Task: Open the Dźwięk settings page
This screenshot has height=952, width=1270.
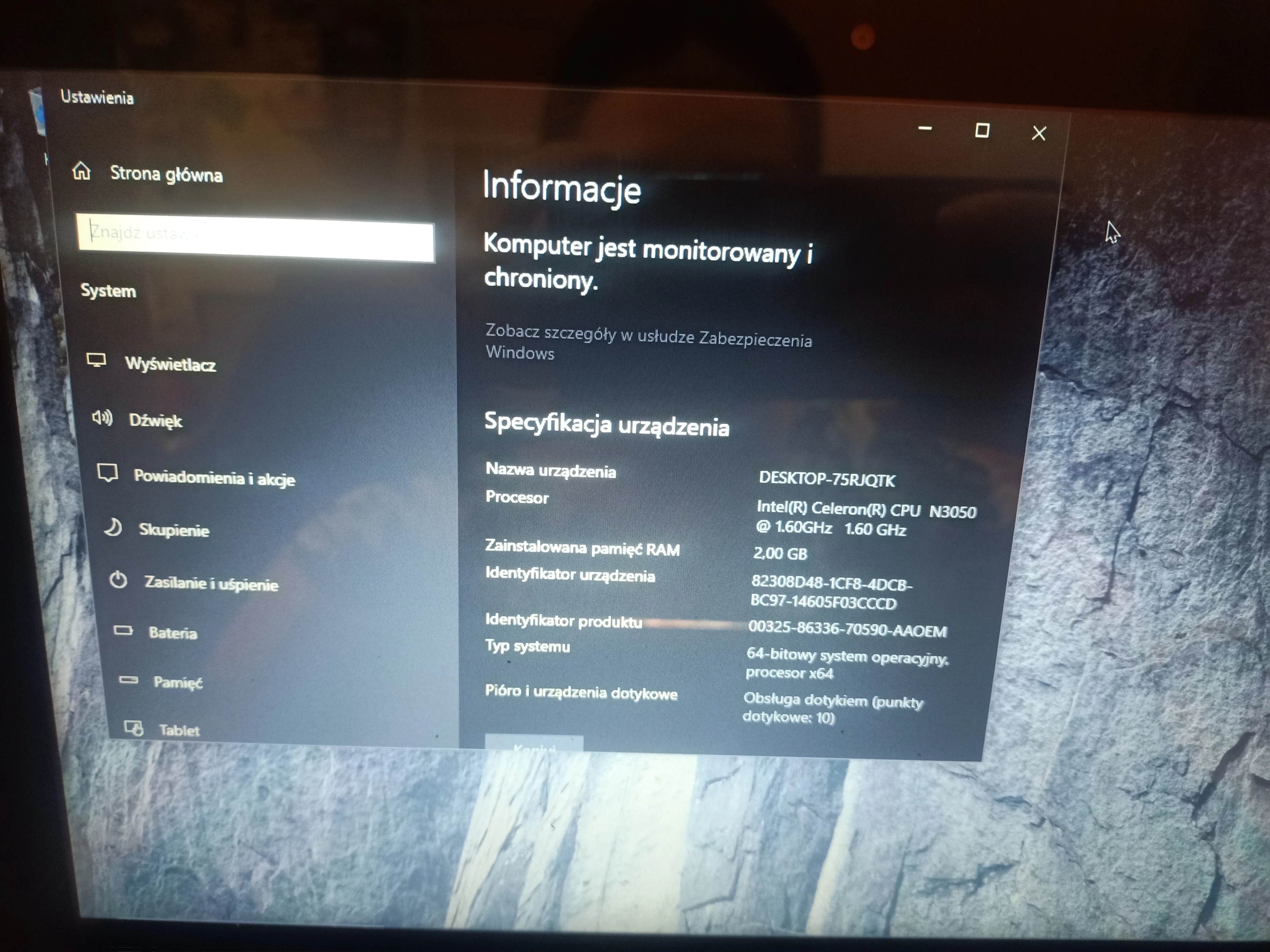Action: click(x=155, y=420)
